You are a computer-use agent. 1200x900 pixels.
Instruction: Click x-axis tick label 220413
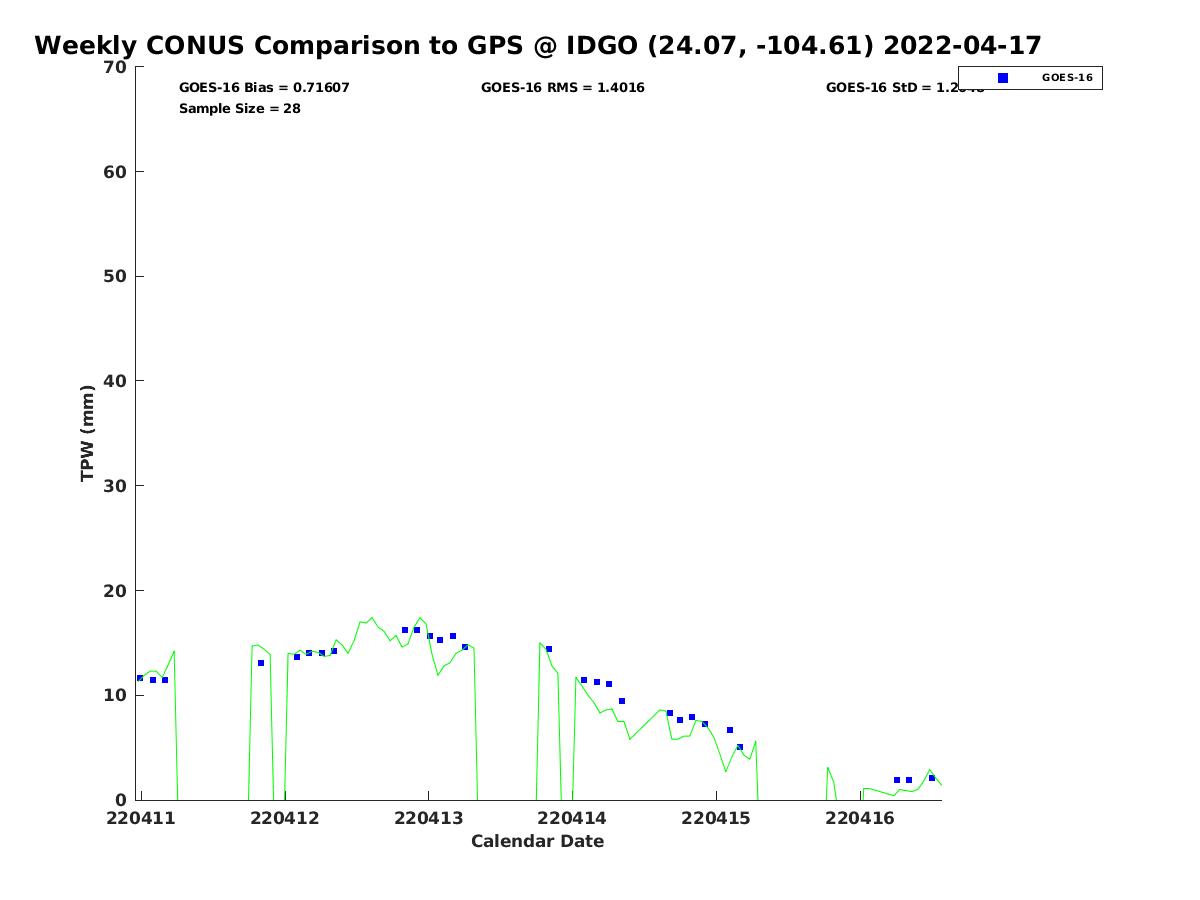[429, 818]
